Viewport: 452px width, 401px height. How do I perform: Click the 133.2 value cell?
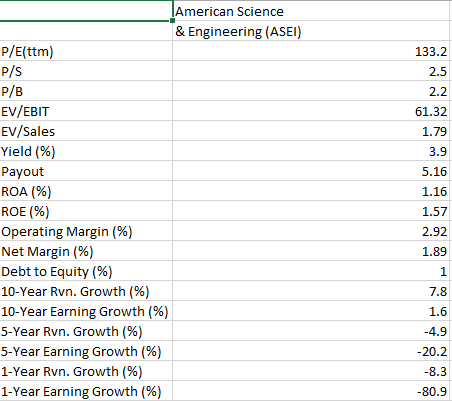[311, 51]
